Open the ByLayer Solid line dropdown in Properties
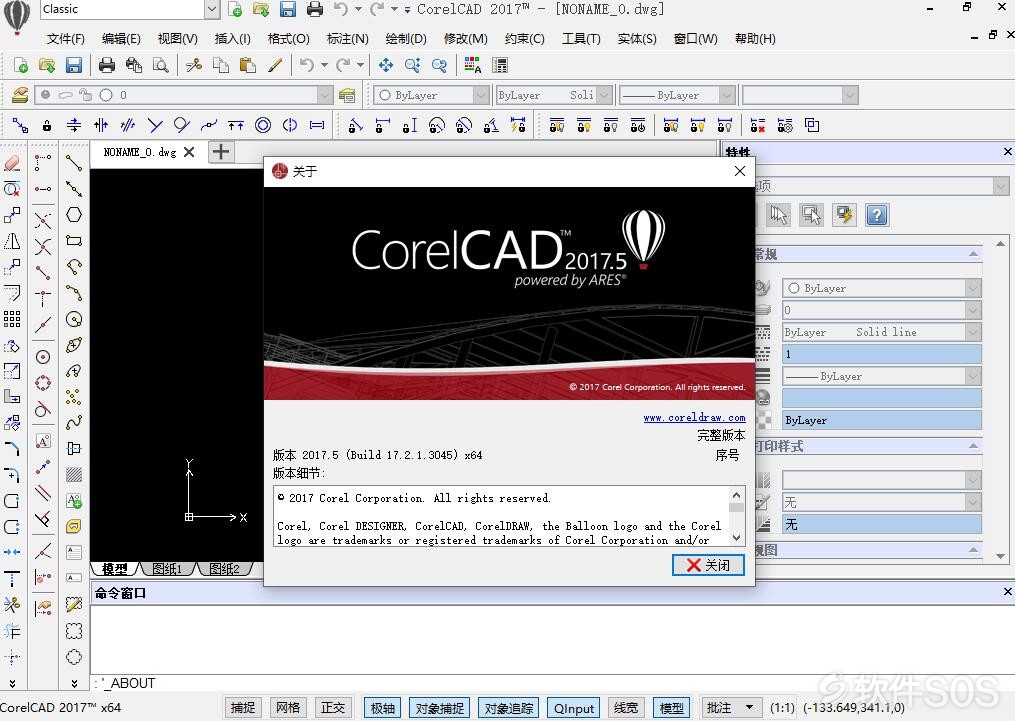This screenshot has width=1015, height=721. pyautogui.click(x=973, y=332)
